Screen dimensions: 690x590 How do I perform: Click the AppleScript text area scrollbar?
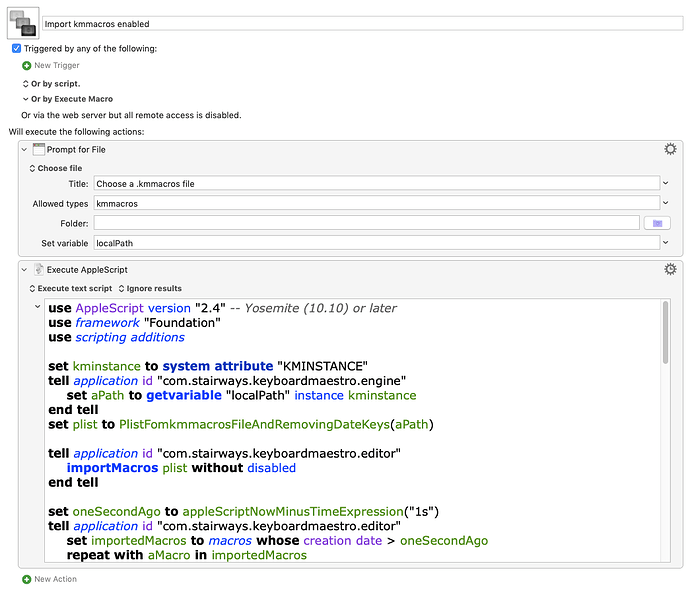pyautogui.click(x=666, y=430)
